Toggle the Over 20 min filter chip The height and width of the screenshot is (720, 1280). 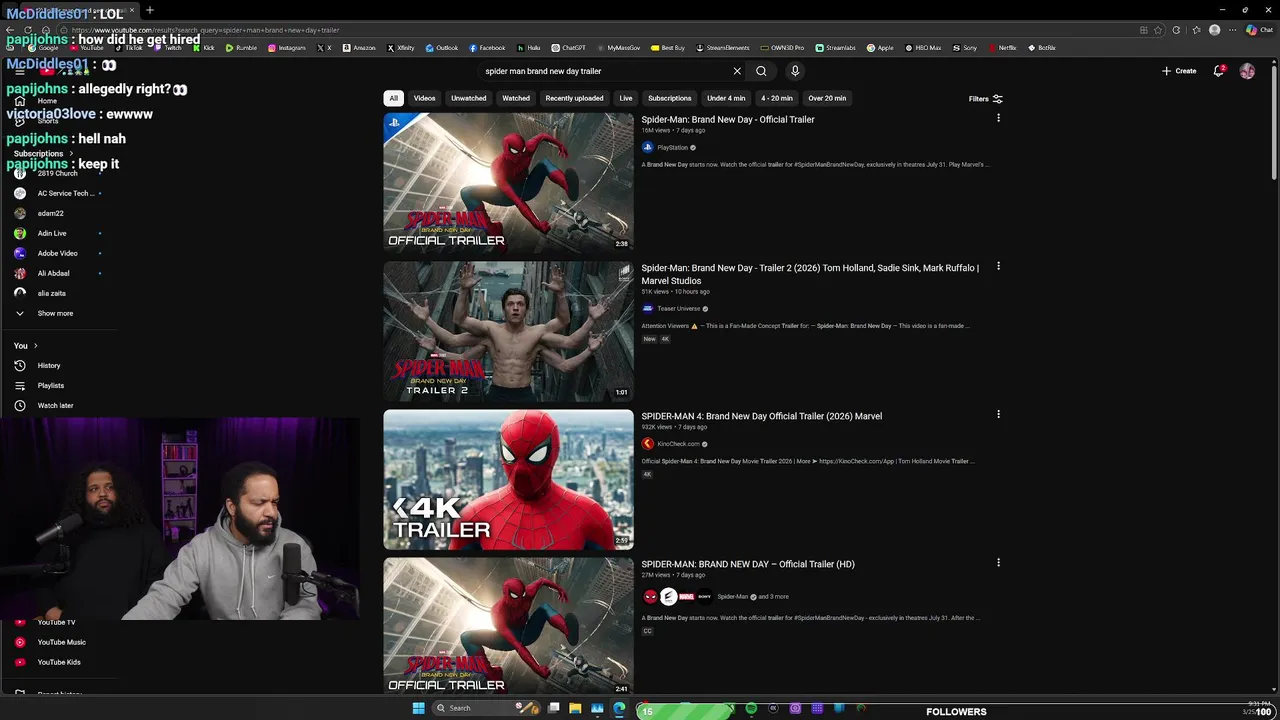pos(827,98)
